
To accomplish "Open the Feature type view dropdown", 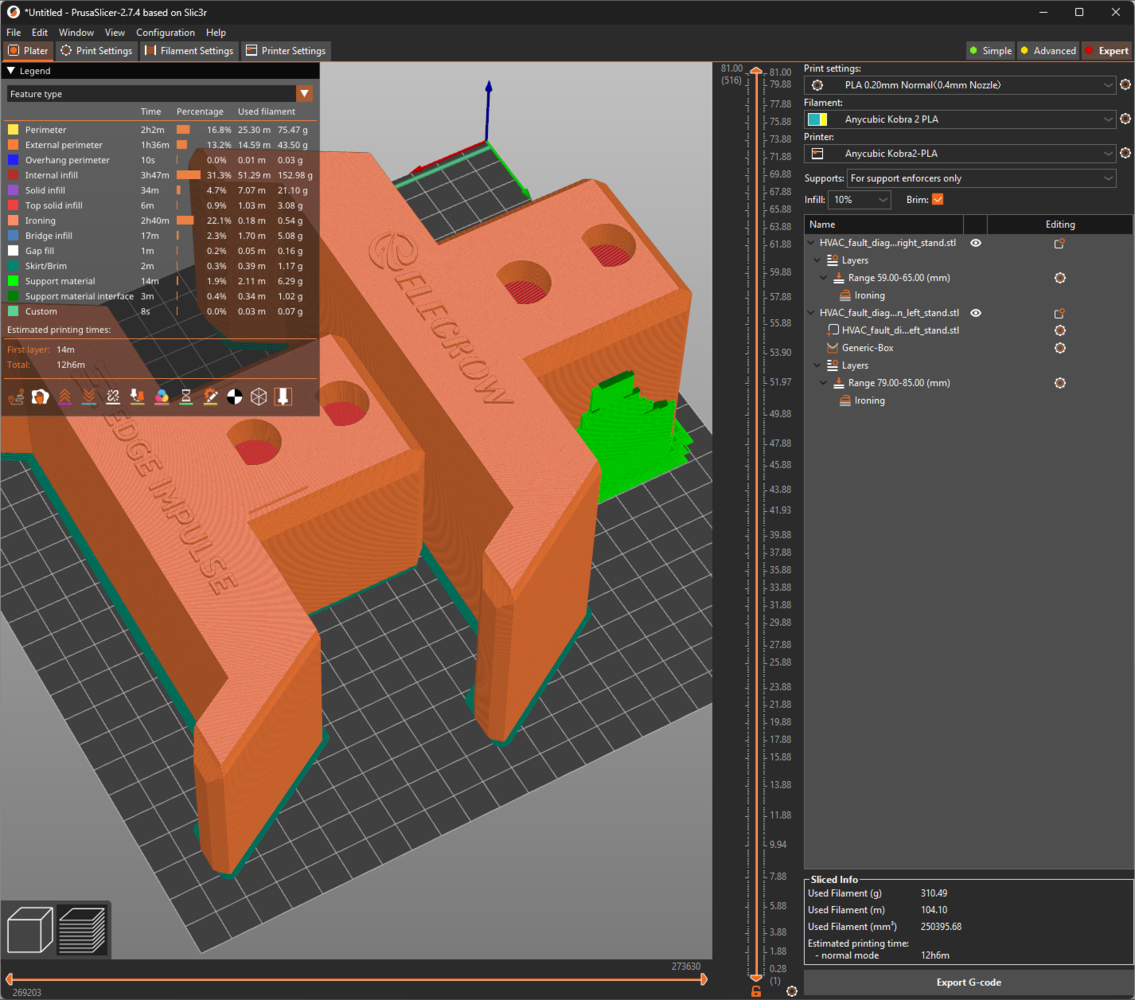I will (x=160, y=94).
